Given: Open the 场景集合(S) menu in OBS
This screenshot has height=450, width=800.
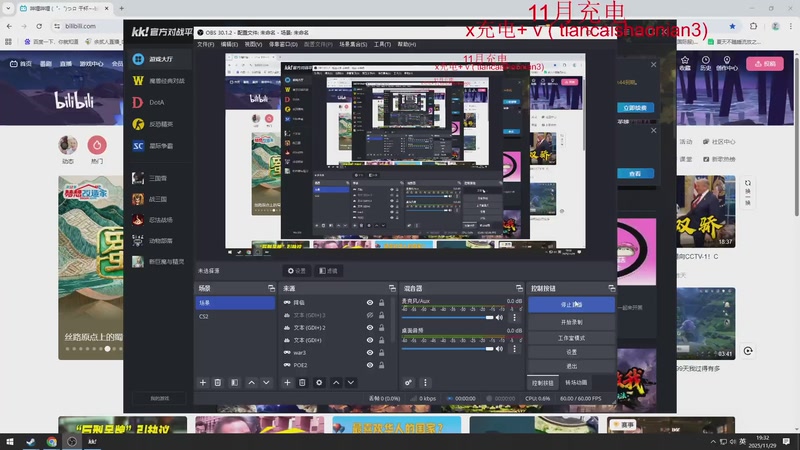Looking at the screenshot, I should click(353, 44).
